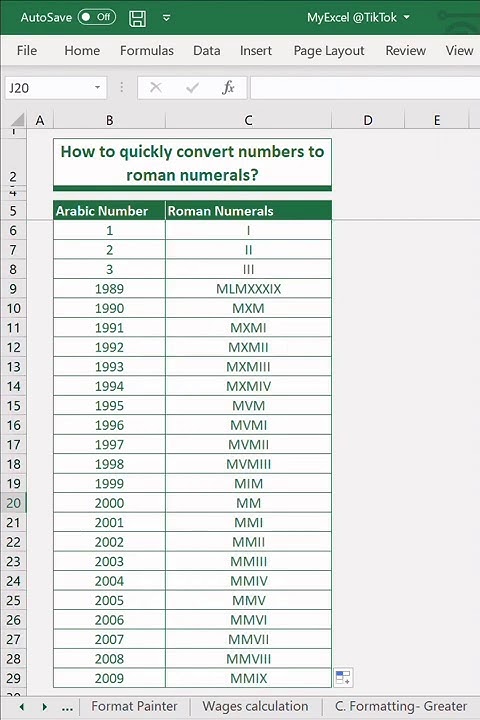
Task: Open the Wages calculation sheet tab
Action: click(255, 706)
